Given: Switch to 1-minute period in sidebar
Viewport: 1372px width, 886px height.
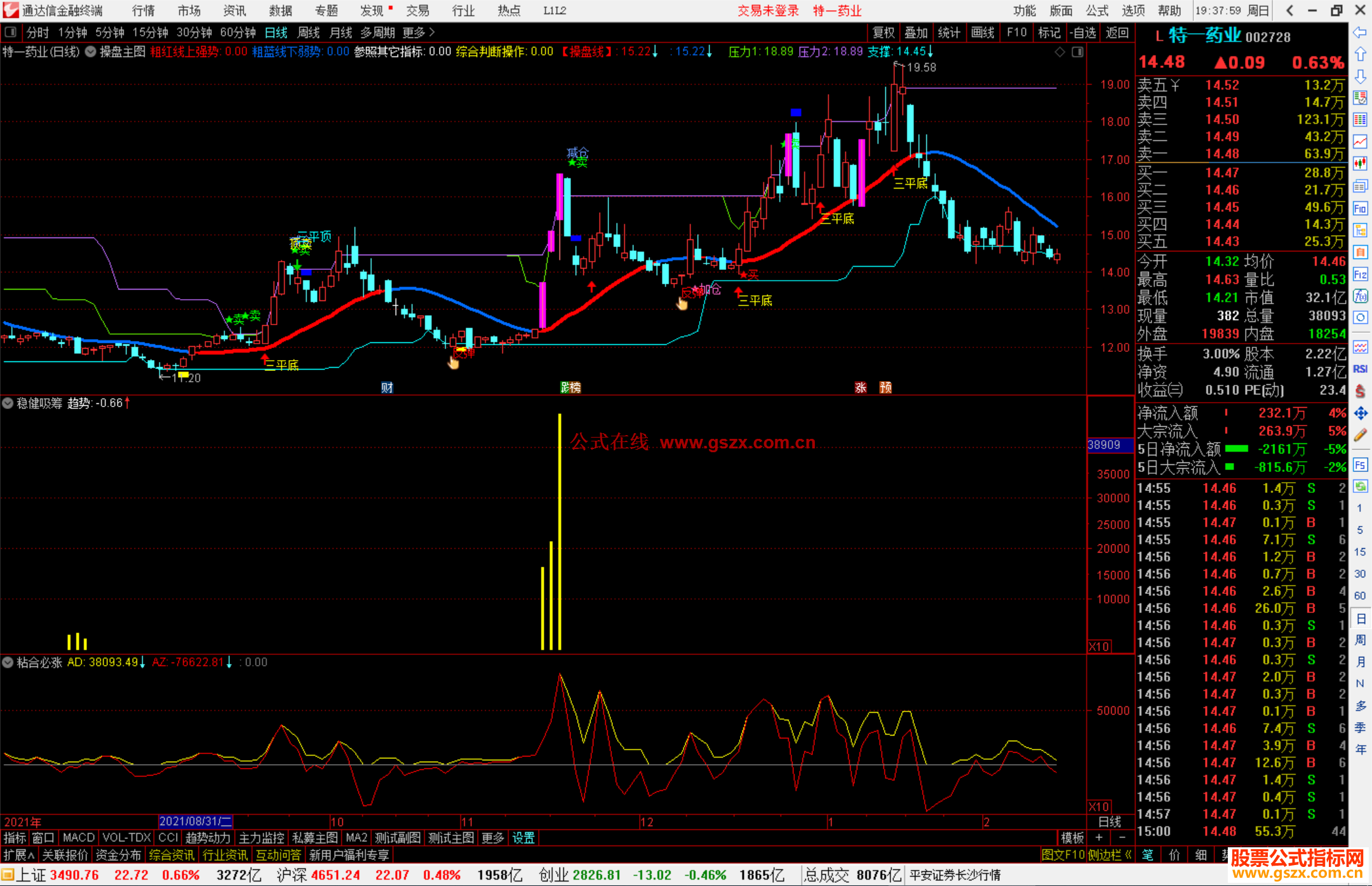Looking at the screenshot, I should click(x=1360, y=508).
